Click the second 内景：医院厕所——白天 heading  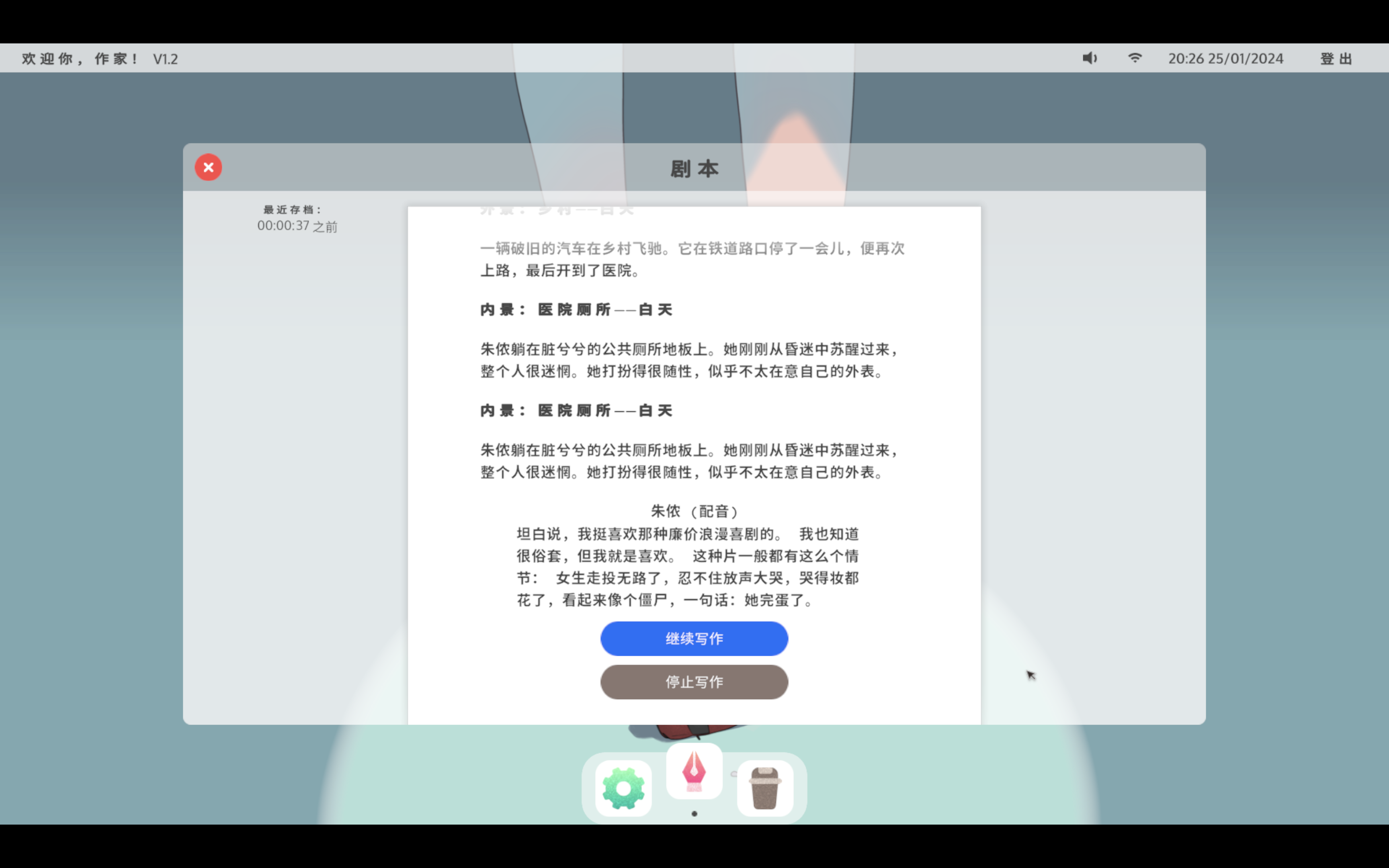coord(576,410)
